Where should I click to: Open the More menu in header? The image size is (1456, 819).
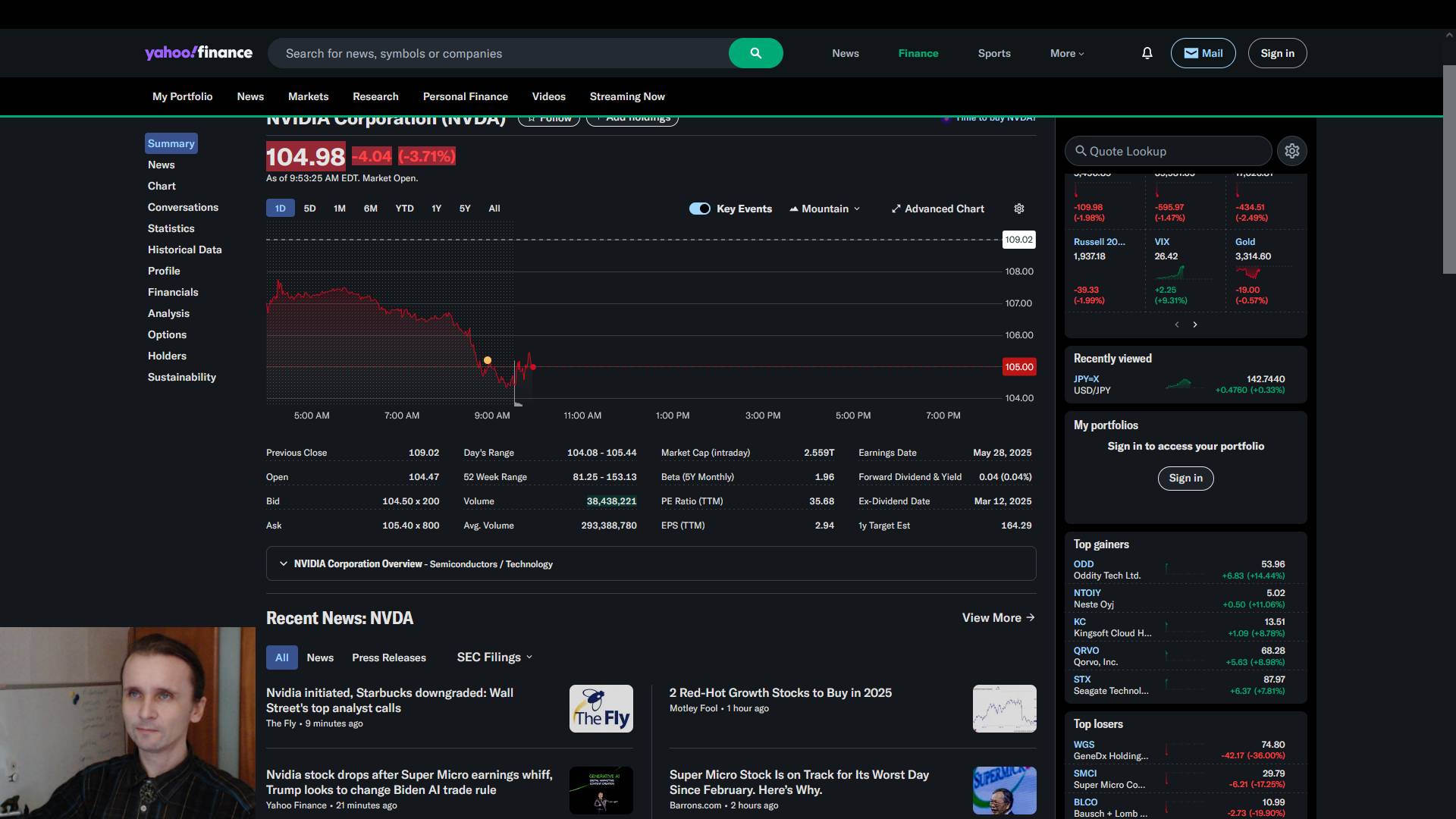coord(1067,53)
